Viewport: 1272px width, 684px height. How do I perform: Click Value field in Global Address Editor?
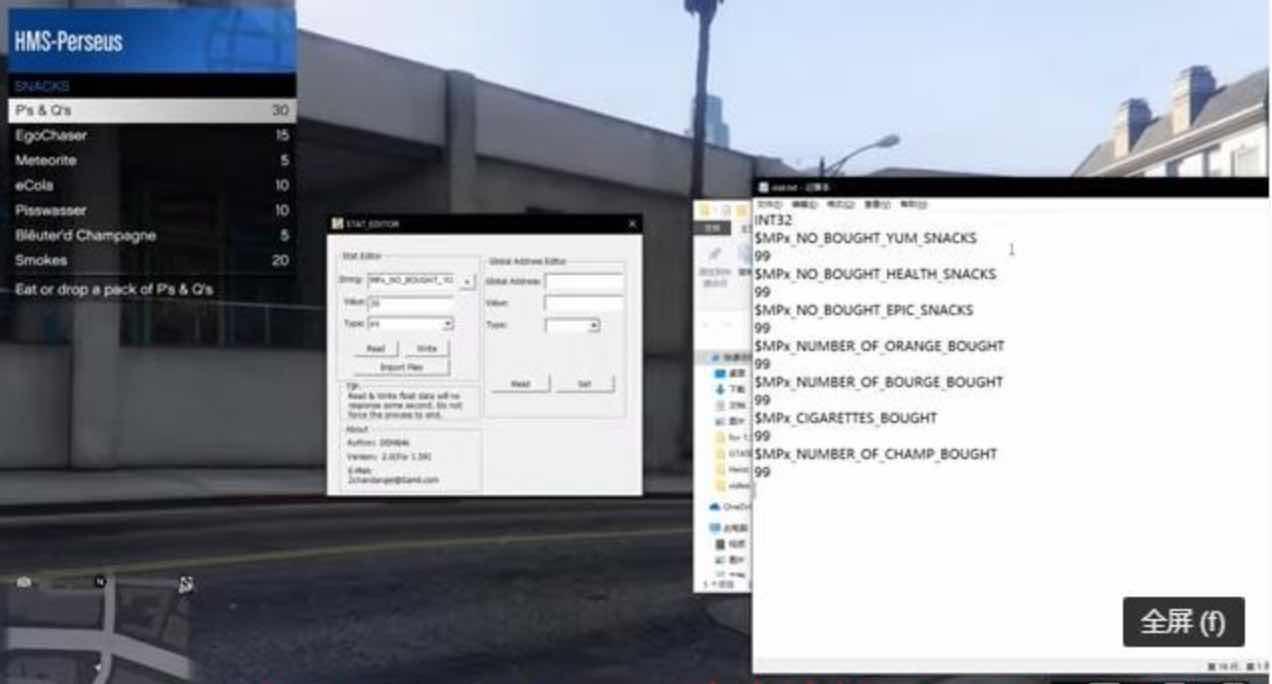click(584, 303)
